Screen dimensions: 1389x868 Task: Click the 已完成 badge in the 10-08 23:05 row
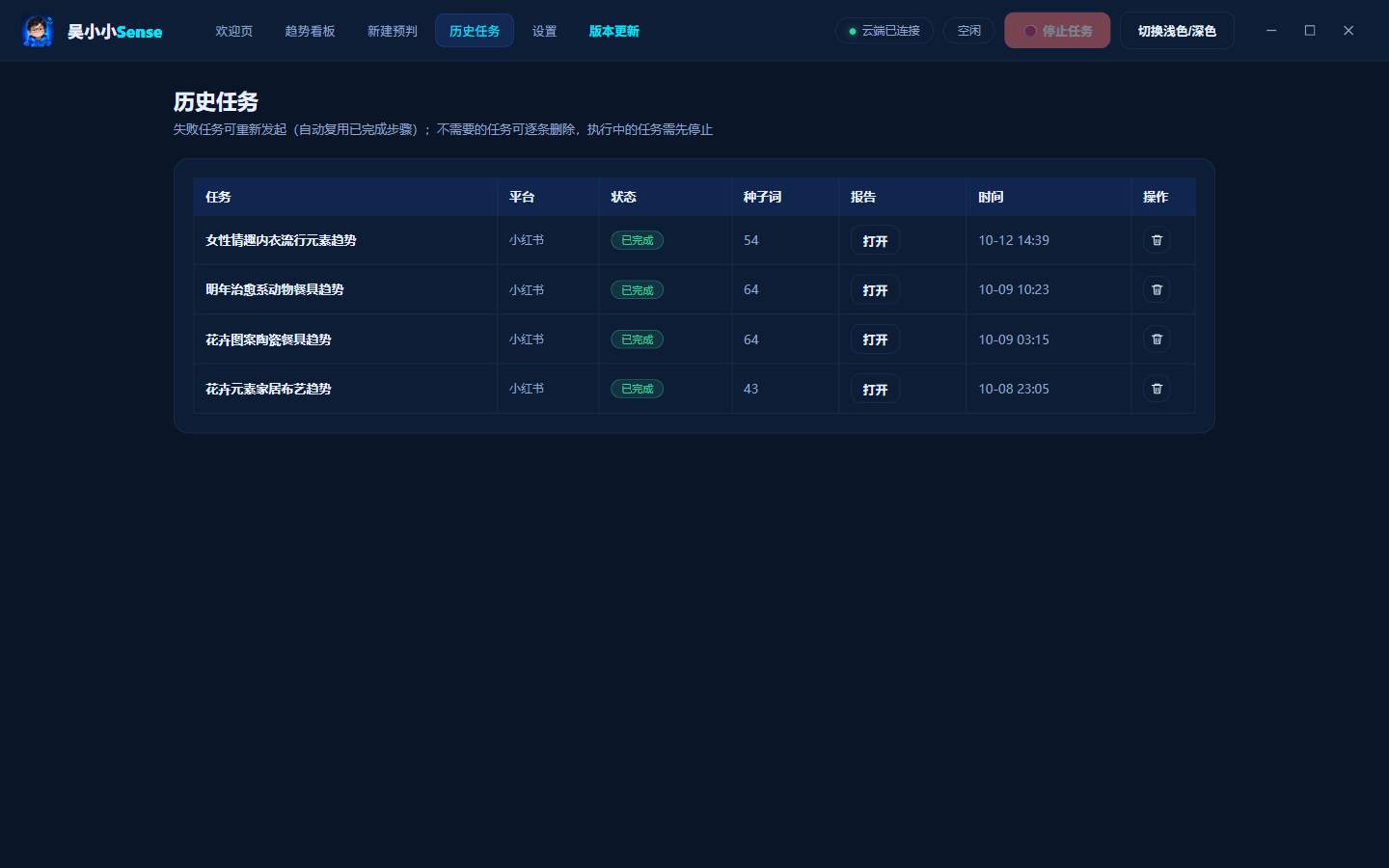(x=637, y=389)
